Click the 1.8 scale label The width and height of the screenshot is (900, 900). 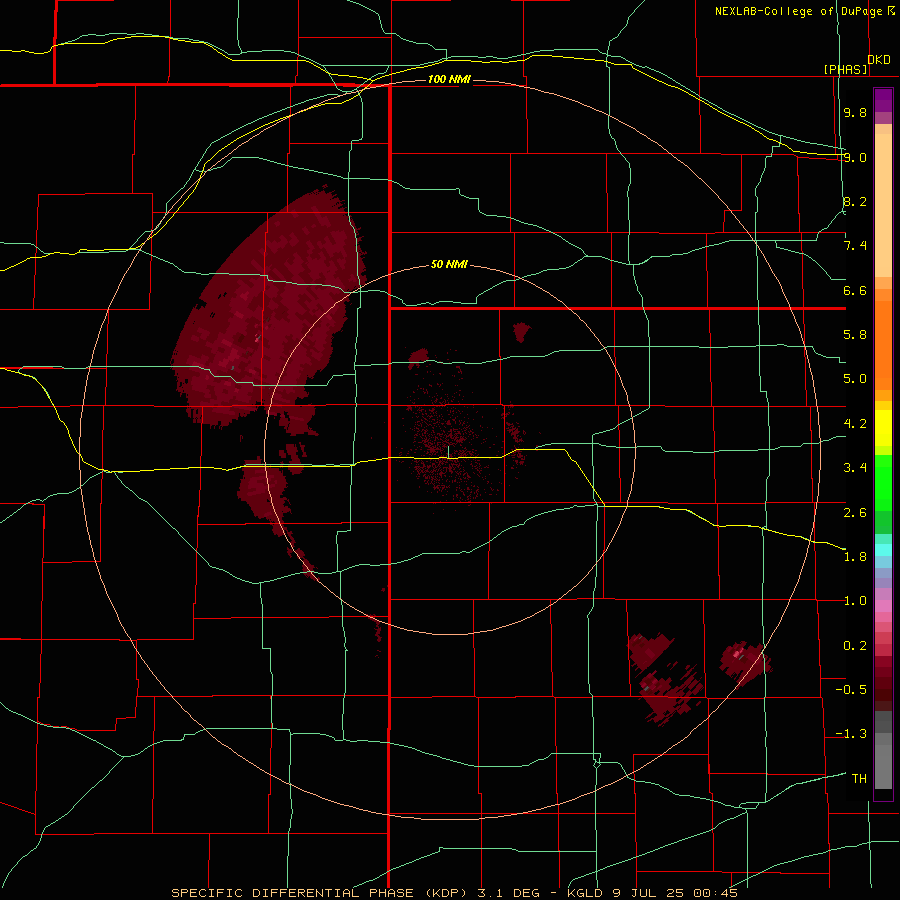pos(855,557)
